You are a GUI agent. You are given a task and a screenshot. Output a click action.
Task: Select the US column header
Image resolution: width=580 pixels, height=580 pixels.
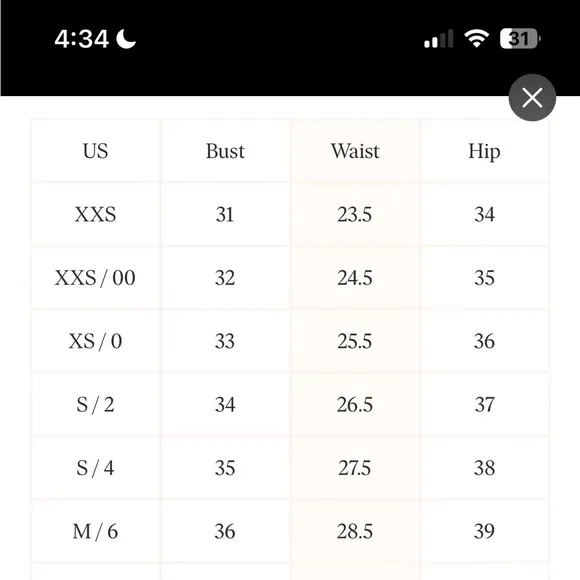(95, 151)
